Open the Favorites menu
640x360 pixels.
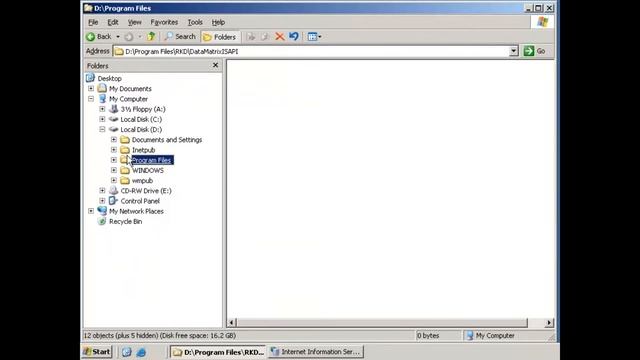(x=164, y=22)
